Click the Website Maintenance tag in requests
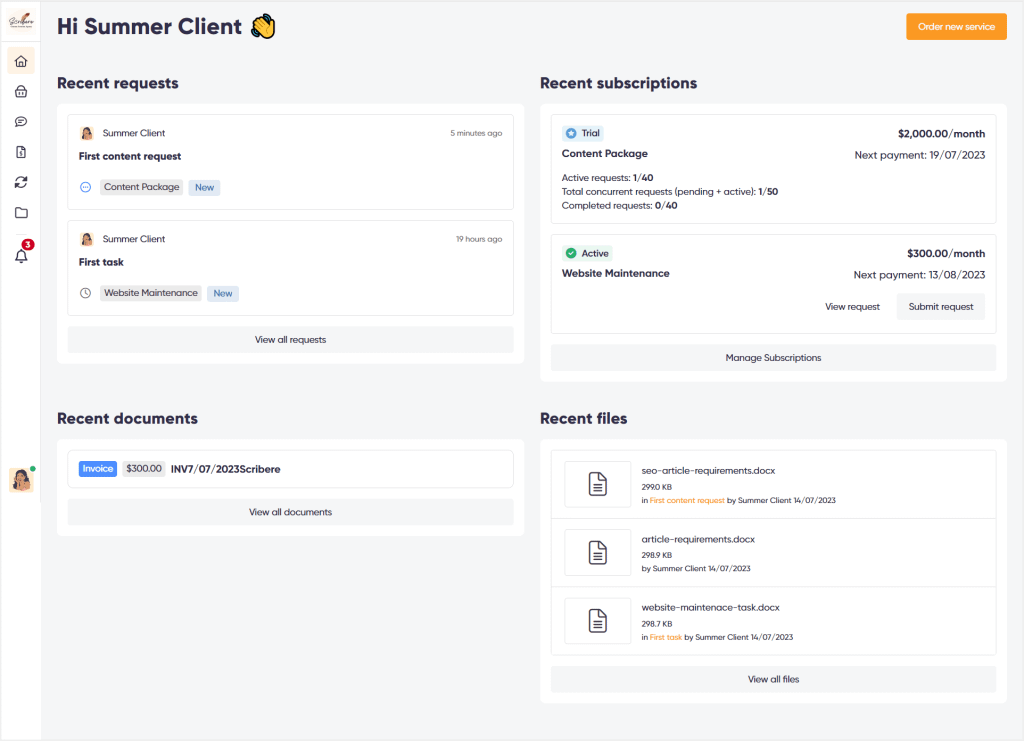The image size is (1024, 741). coord(151,293)
